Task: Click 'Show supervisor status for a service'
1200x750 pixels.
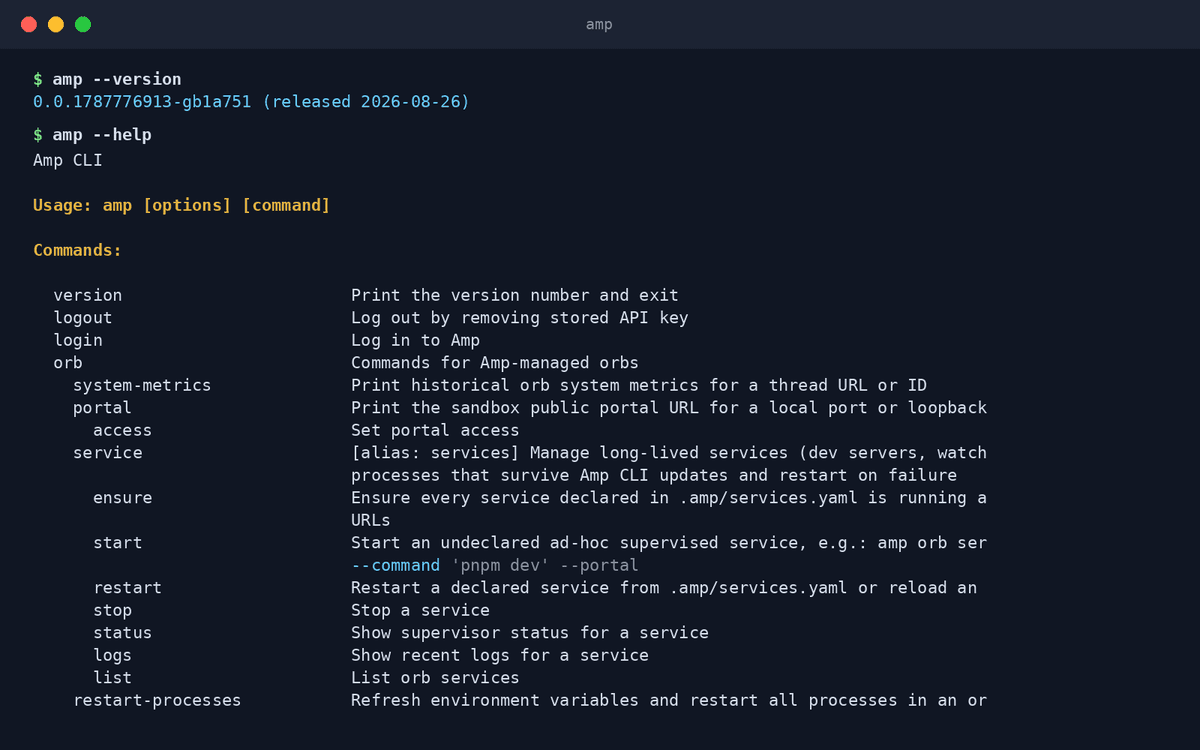Action: click(x=530, y=633)
